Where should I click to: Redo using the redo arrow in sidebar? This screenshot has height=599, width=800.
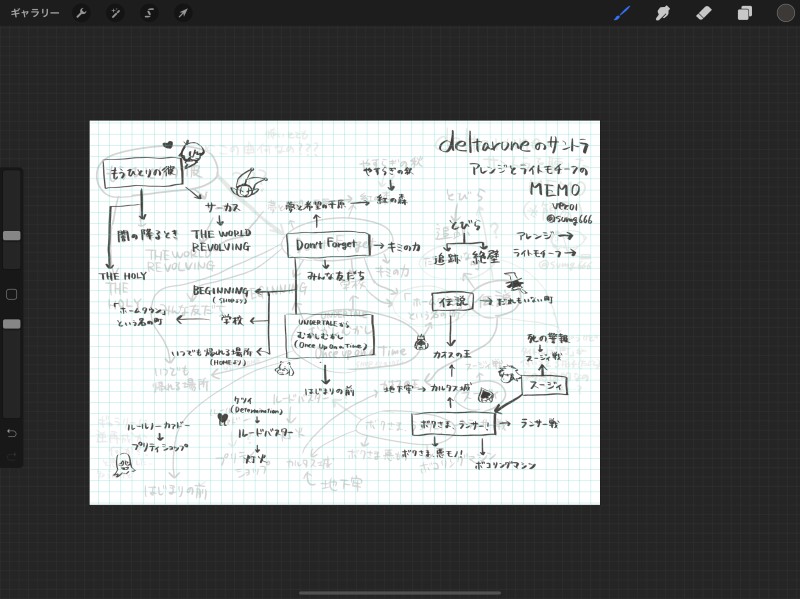click(x=12, y=456)
